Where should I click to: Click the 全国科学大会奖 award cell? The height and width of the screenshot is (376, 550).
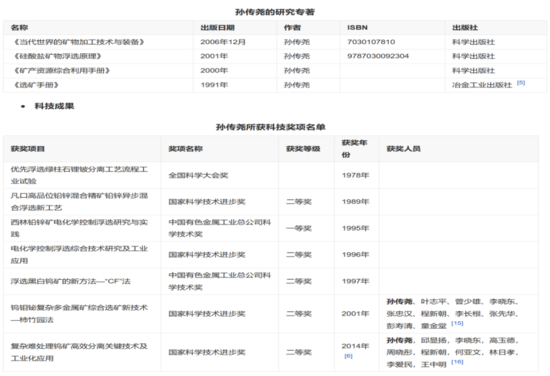[198, 175]
